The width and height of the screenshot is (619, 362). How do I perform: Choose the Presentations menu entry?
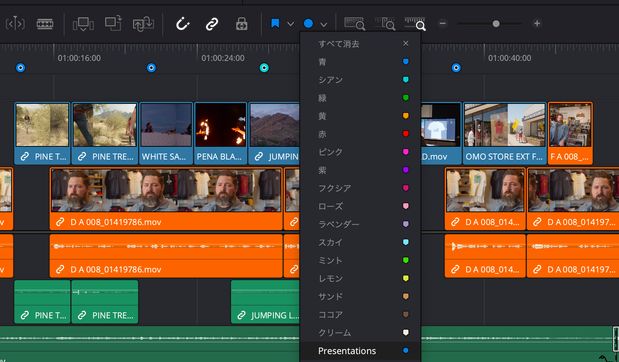pos(360,351)
